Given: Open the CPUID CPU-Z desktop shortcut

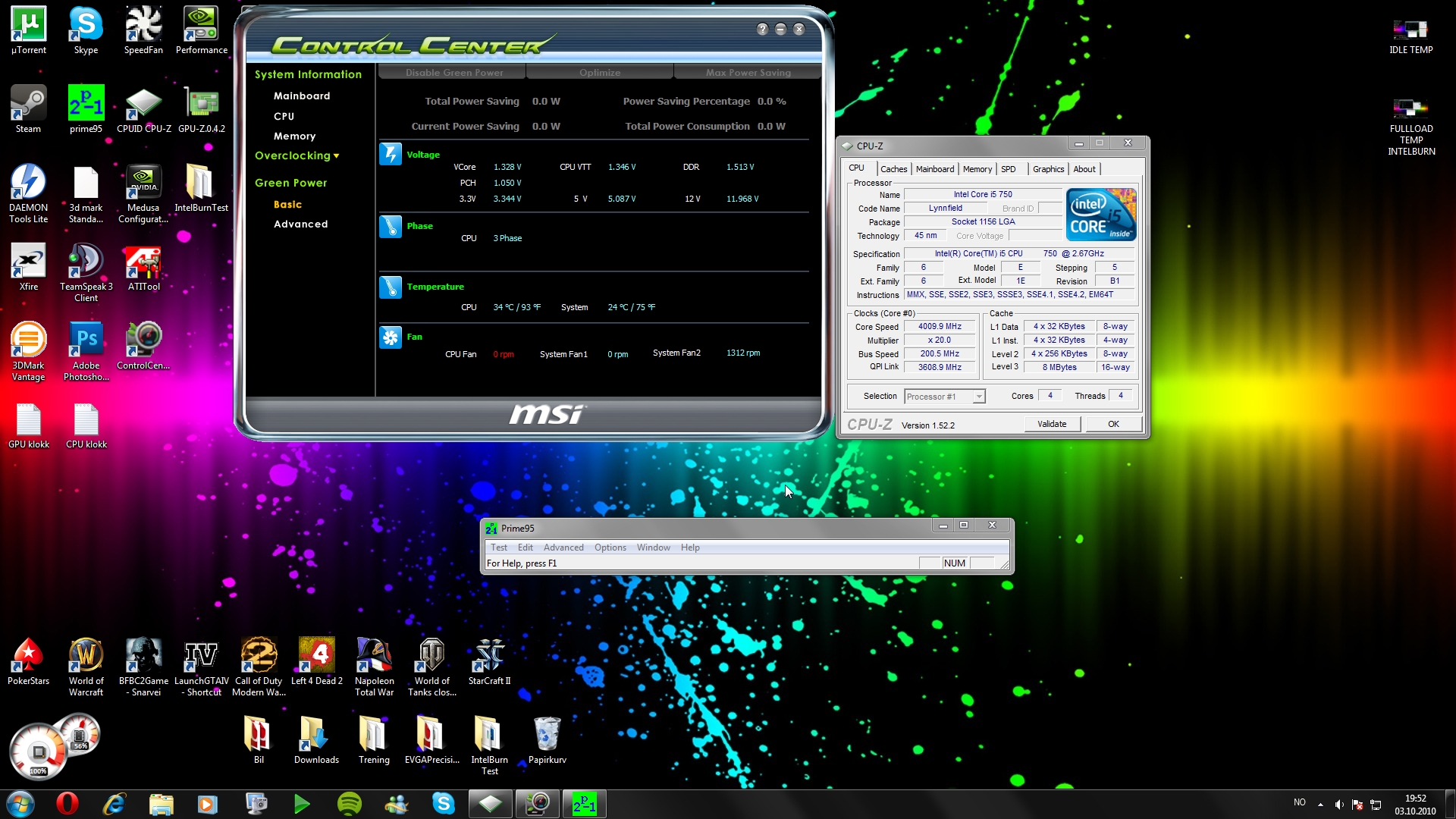Looking at the screenshot, I should click(143, 109).
